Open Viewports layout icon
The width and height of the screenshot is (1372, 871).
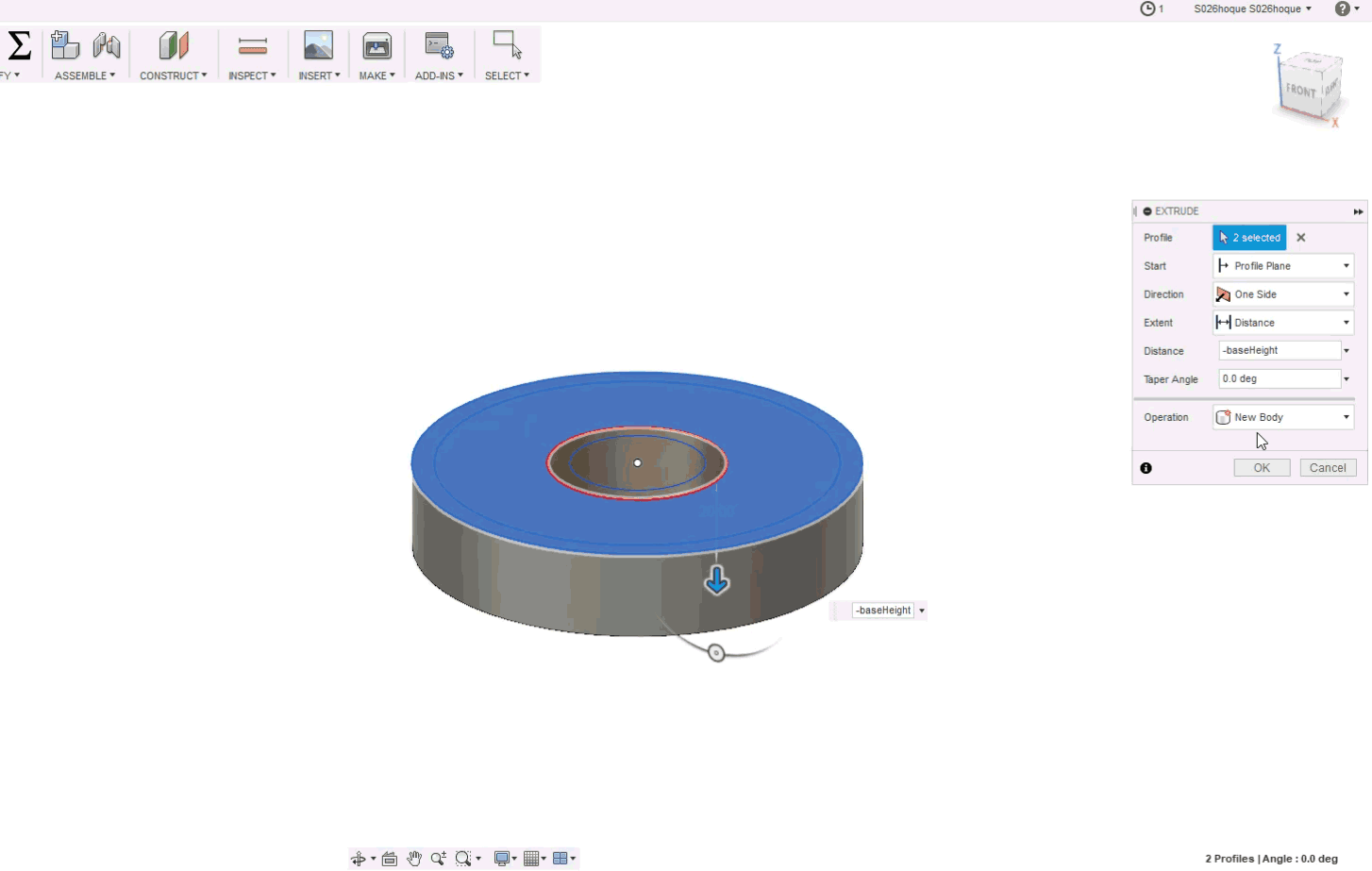pyautogui.click(x=561, y=859)
